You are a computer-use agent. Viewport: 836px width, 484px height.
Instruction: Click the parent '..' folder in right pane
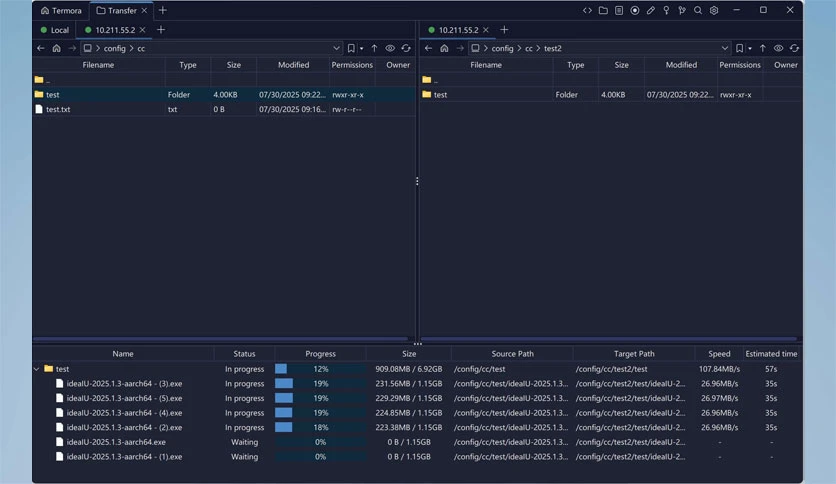pos(611,80)
